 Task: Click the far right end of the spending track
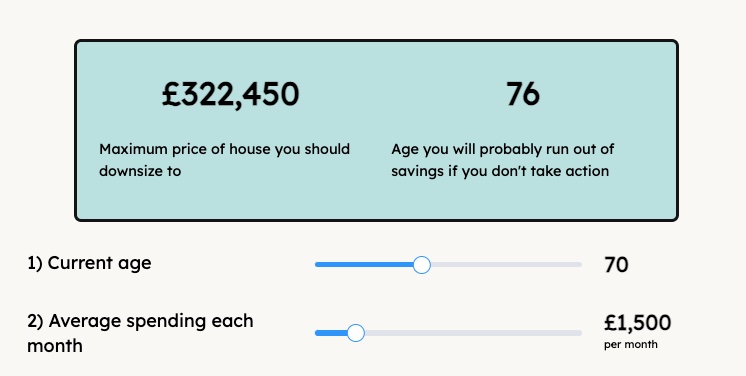(579, 333)
